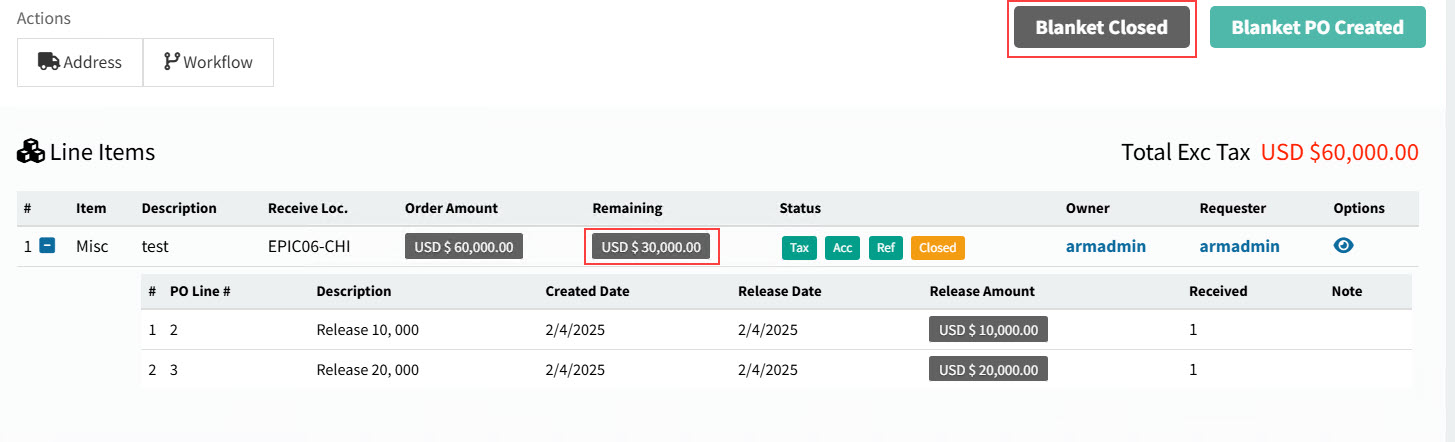Click the Ref status badge
1455x442 pixels.
885,247
